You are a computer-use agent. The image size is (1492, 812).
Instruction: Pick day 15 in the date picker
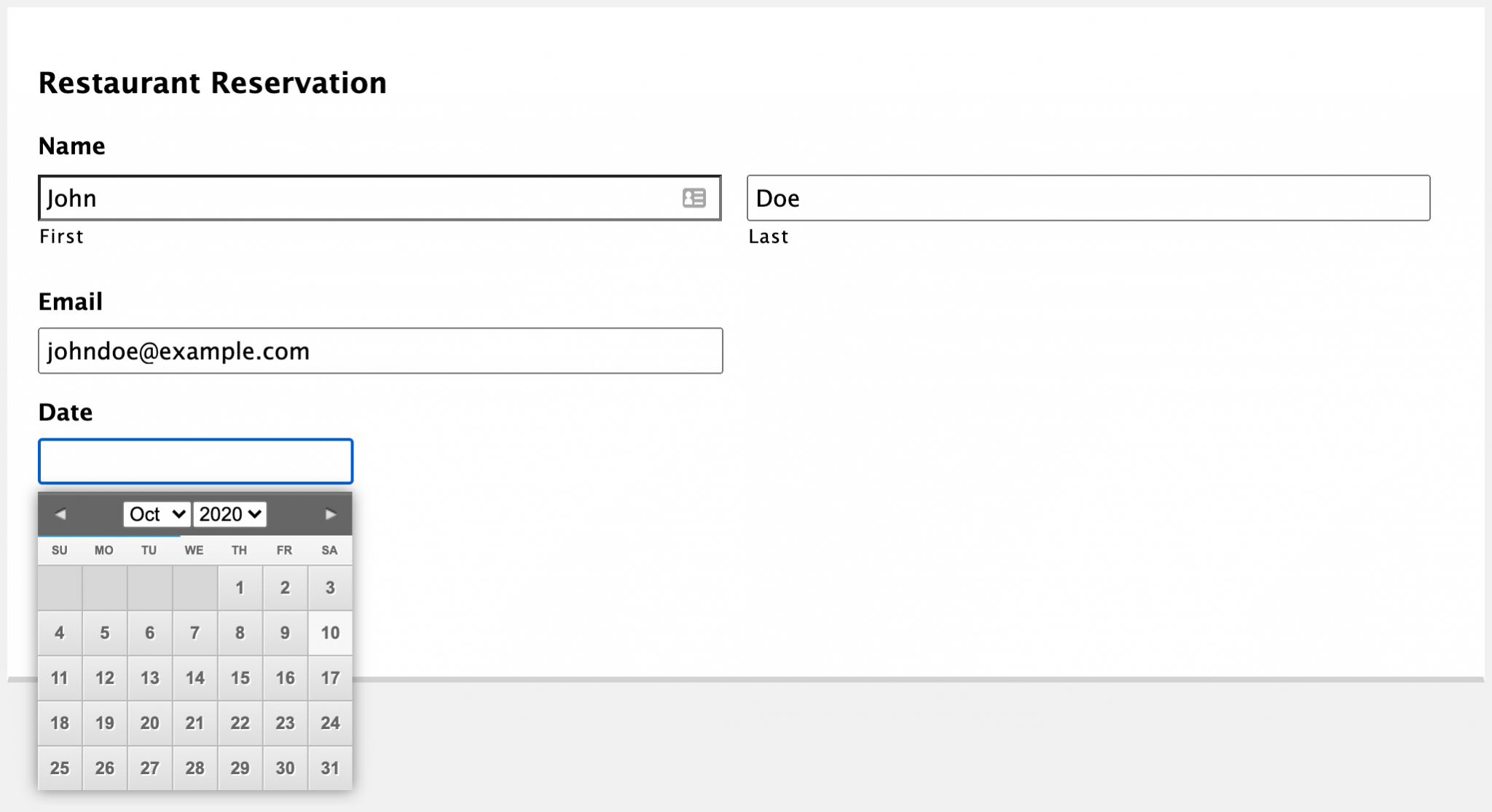[x=240, y=678]
